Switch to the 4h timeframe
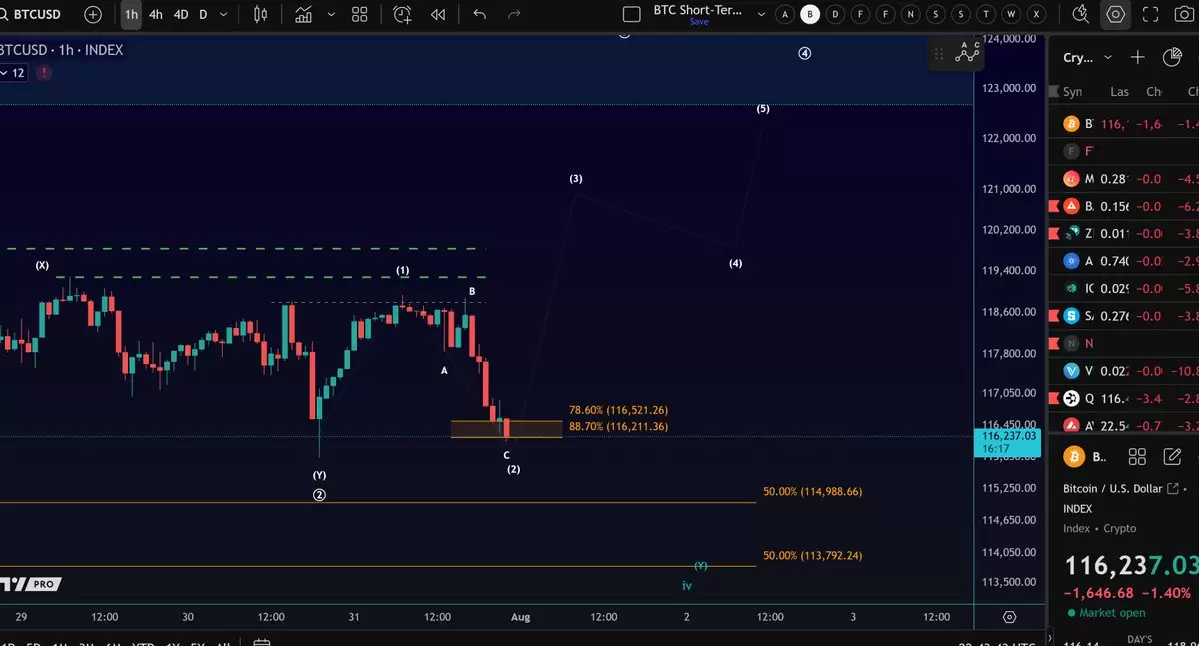1199x646 pixels. point(155,15)
